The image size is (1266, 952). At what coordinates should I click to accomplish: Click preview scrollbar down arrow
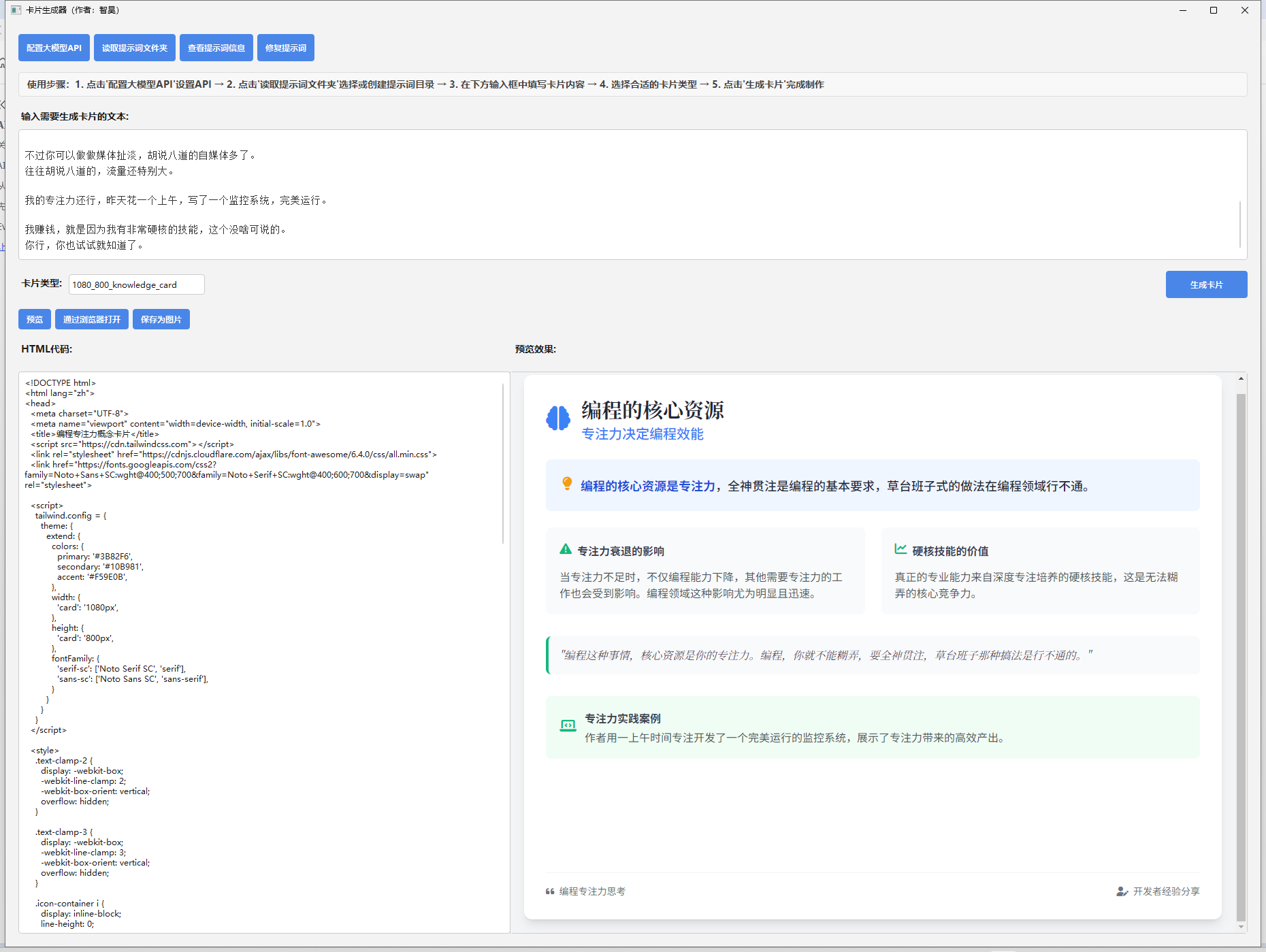pyautogui.click(x=1241, y=927)
